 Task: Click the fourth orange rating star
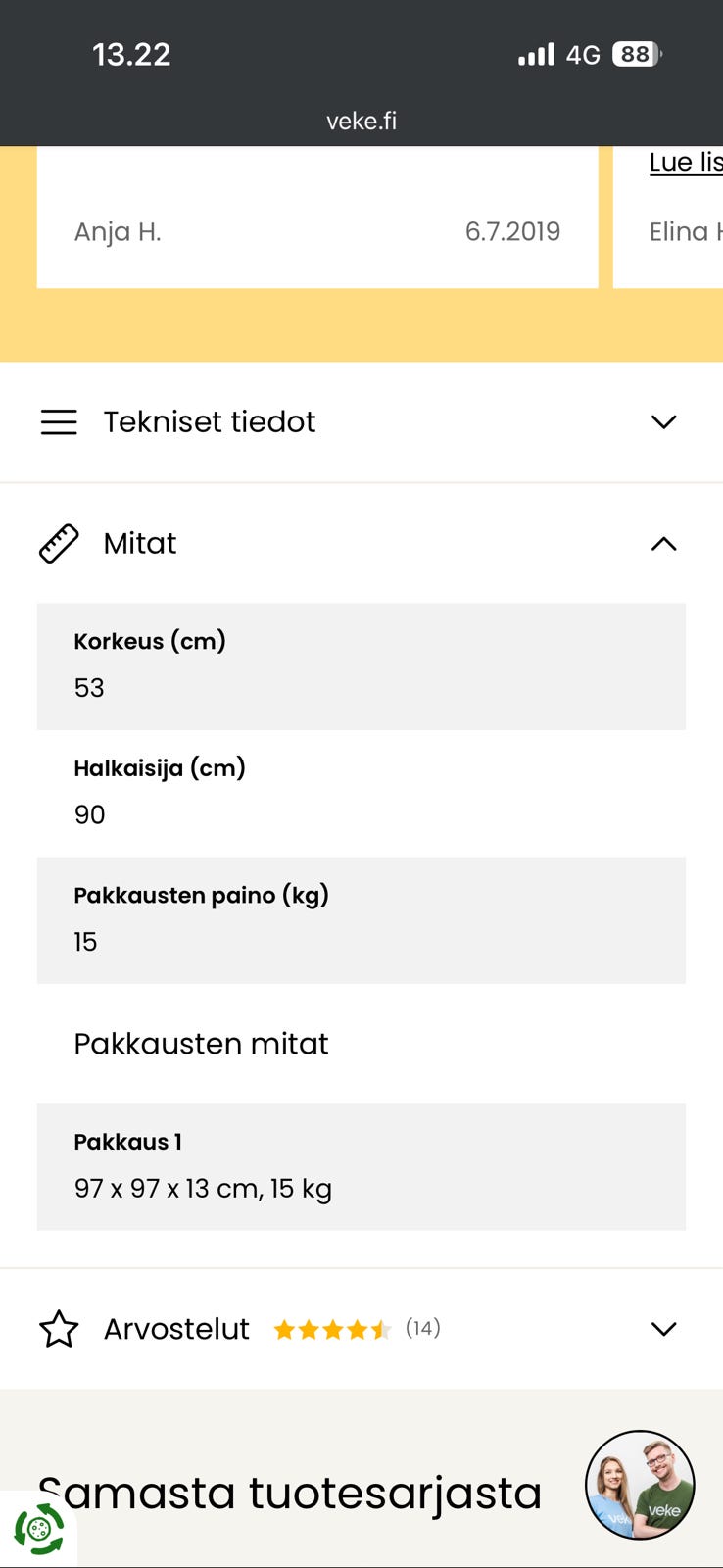tap(359, 1329)
